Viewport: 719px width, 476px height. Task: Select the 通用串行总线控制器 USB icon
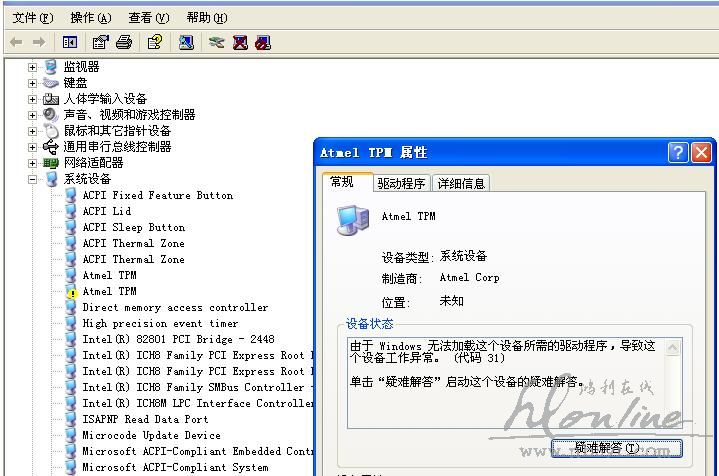tap(51, 147)
